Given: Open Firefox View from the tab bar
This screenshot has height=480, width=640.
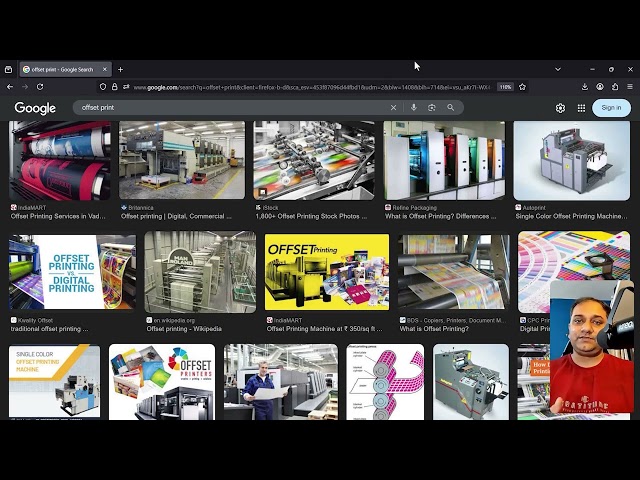Looking at the screenshot, I should [8, 69].
